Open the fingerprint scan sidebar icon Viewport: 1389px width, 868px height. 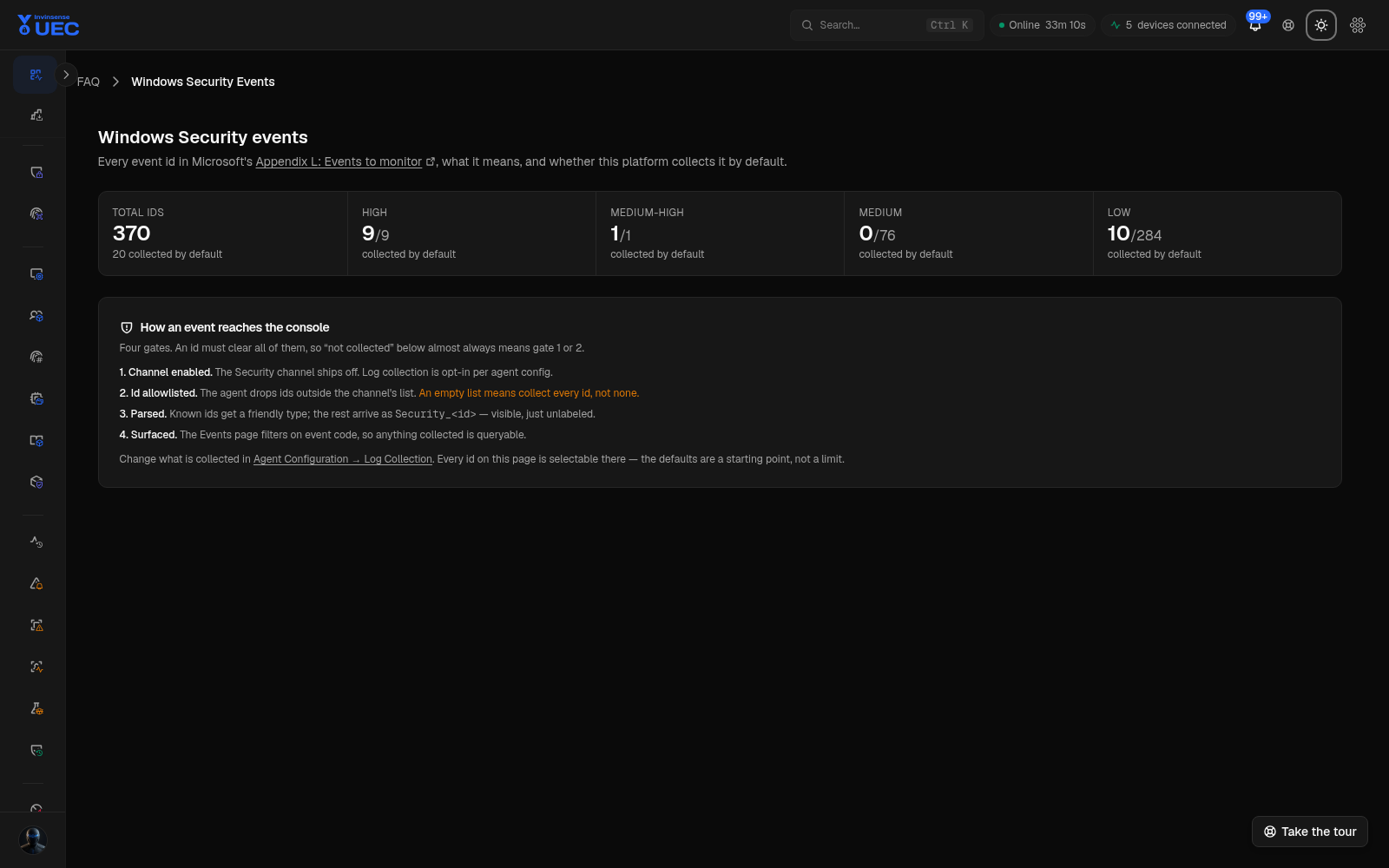[x=36, y=214]
